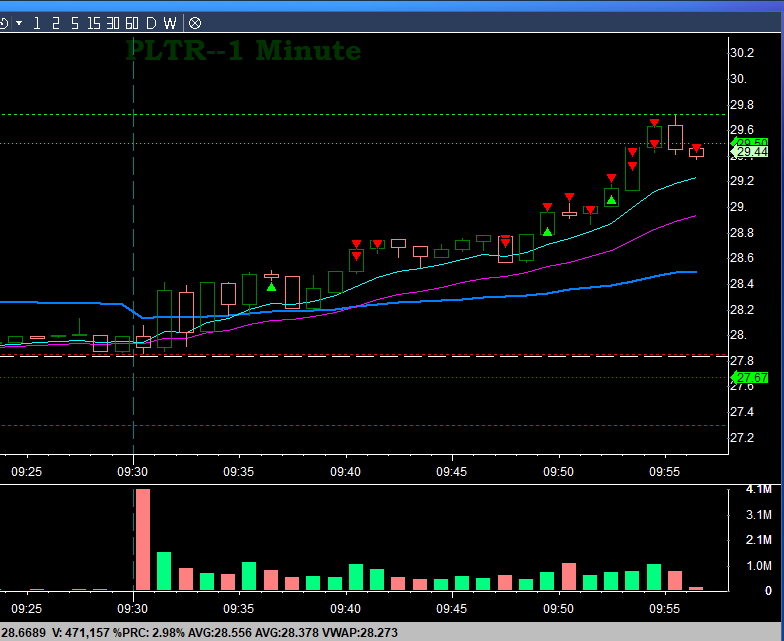Switch chart to 1-minute interval
The image size is (784, 641).
pyautogui.click(x=36, y=23)
